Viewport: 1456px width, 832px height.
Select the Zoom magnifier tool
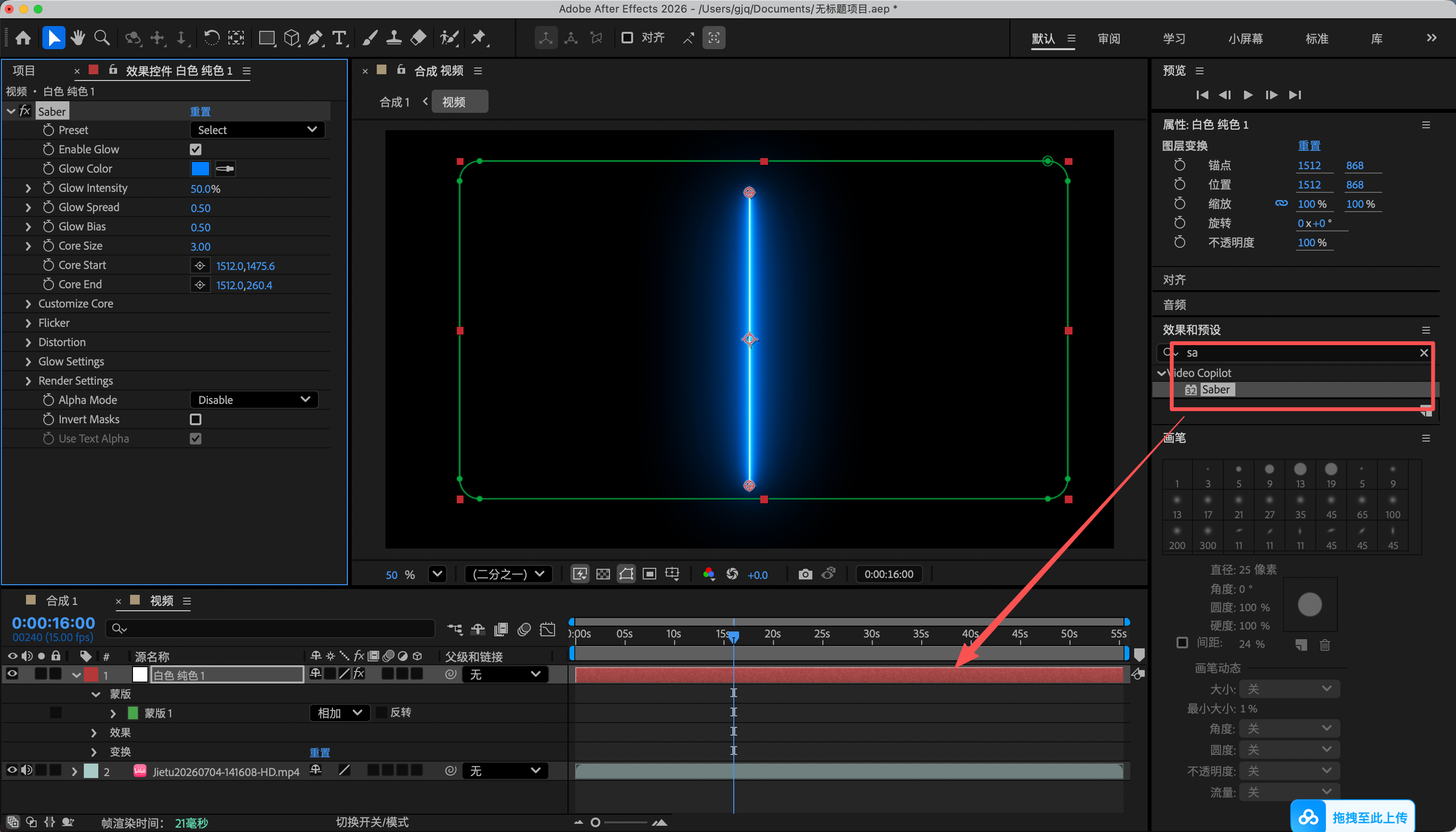(102, 38)
